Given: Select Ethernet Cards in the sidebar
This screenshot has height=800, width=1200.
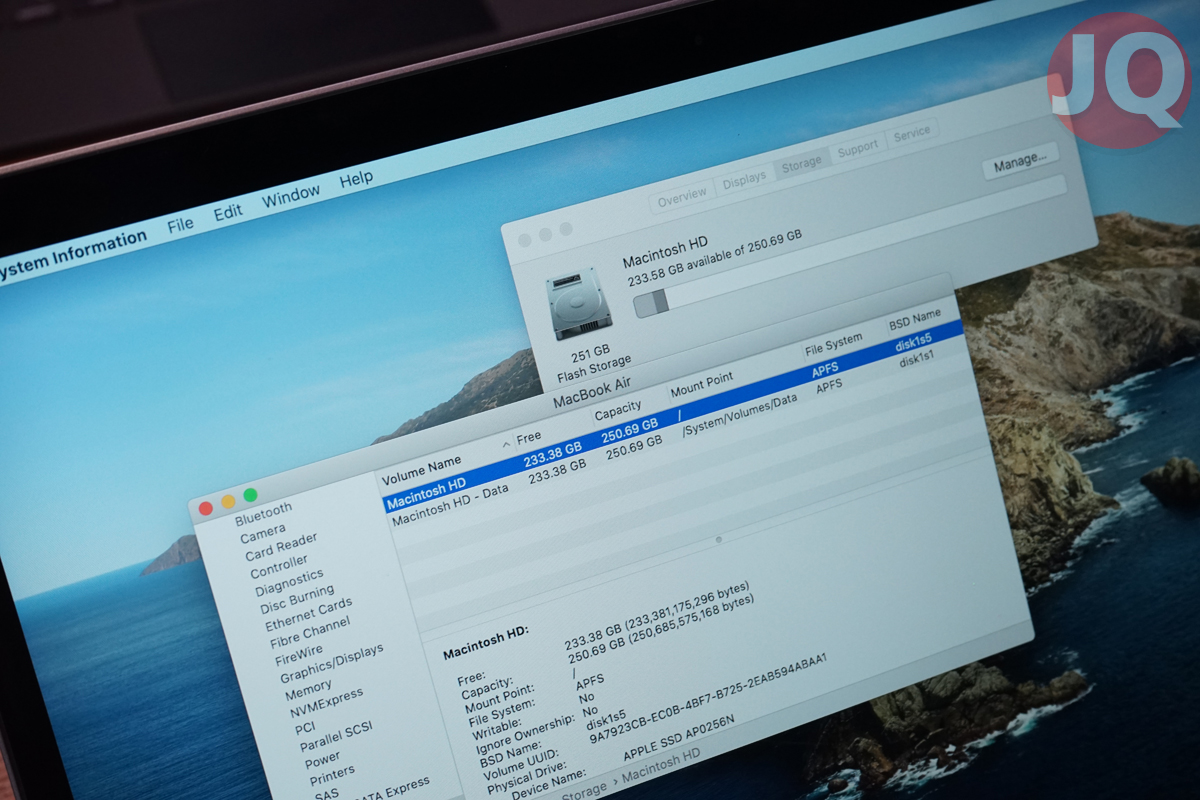Looking at the screenshot, I should point(308,614).
